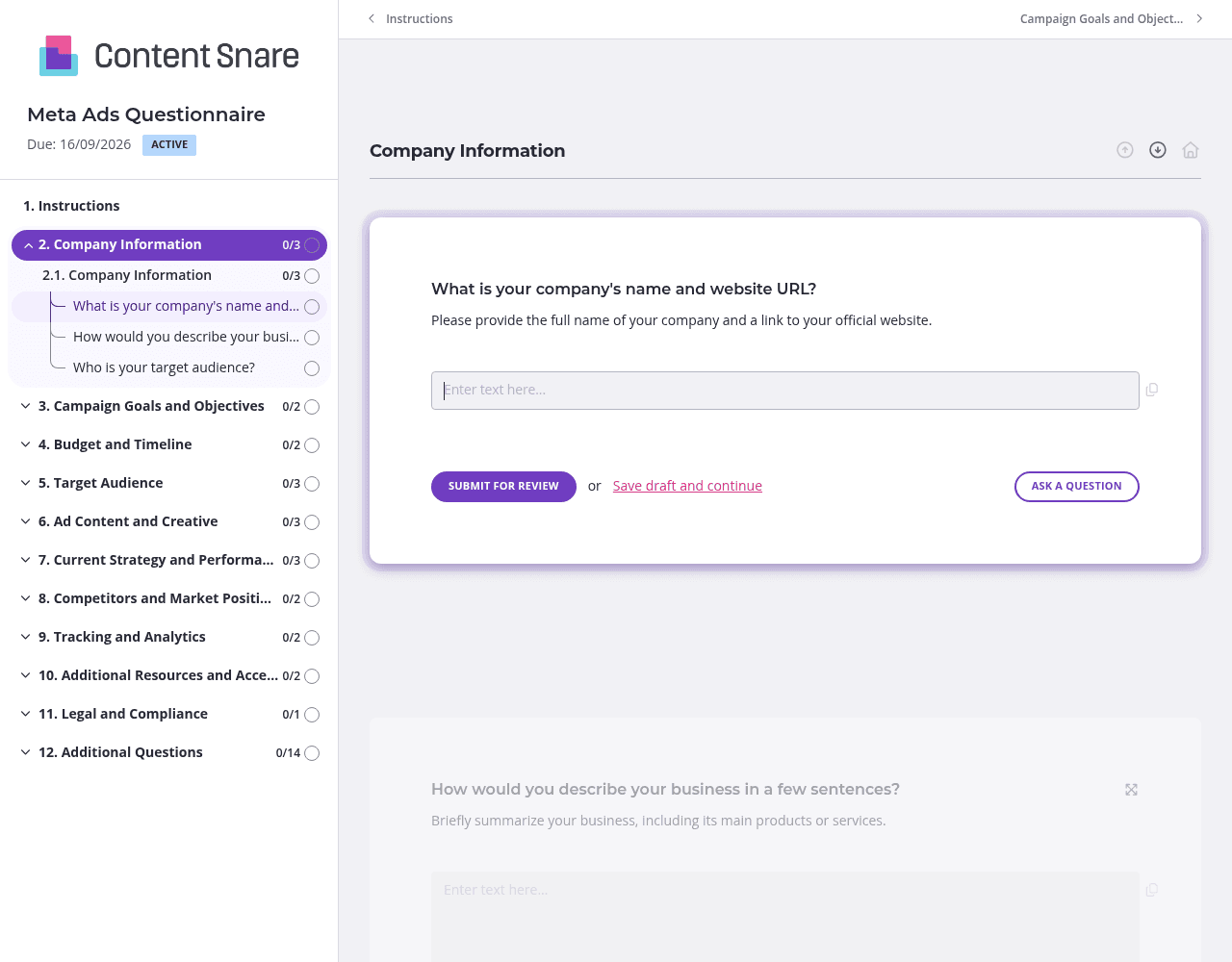
Task: Click the ACTIVE status badge
Action: [x=169, y=145]
